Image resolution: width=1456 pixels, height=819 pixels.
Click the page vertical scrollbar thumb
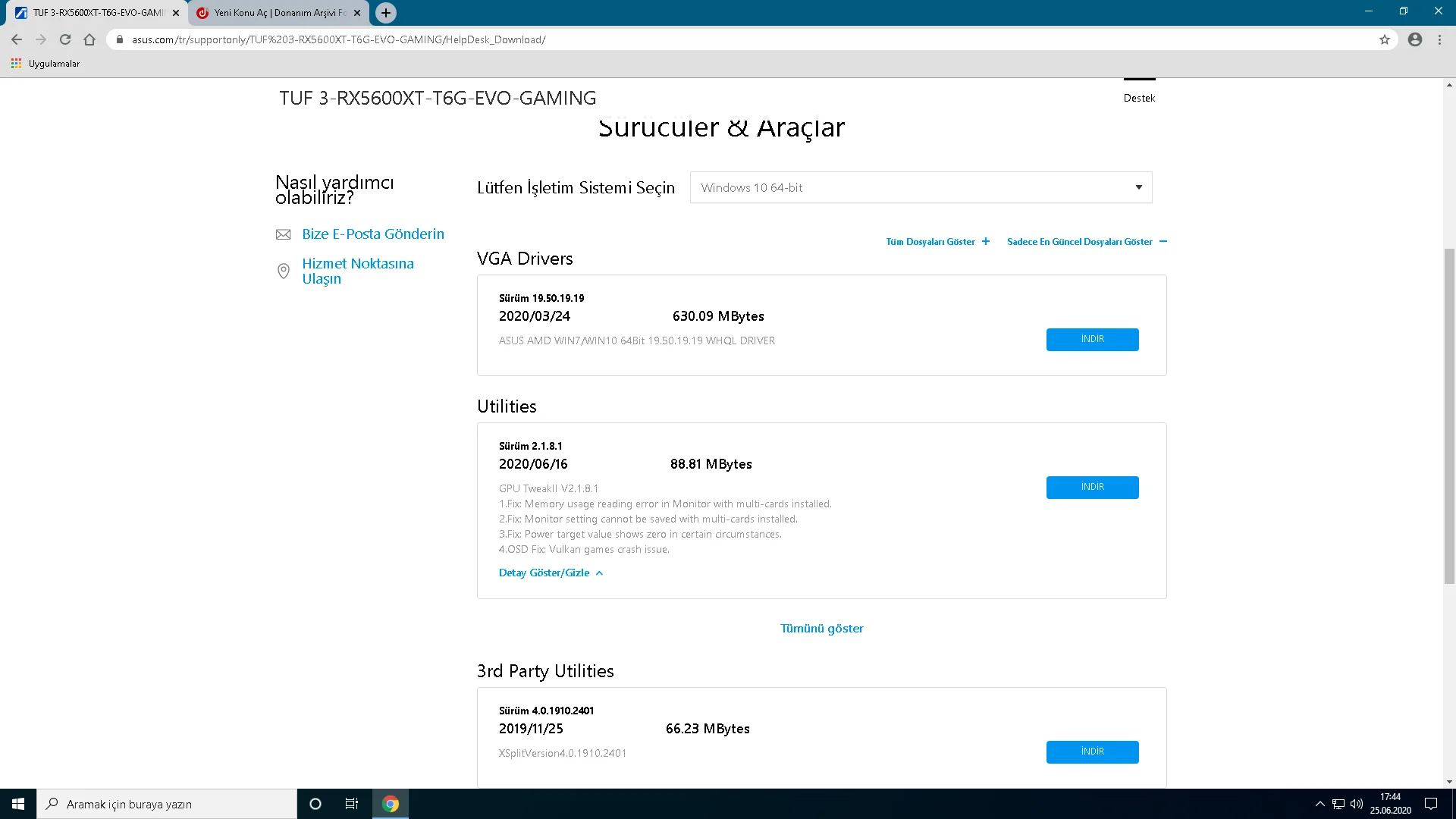1449,416
